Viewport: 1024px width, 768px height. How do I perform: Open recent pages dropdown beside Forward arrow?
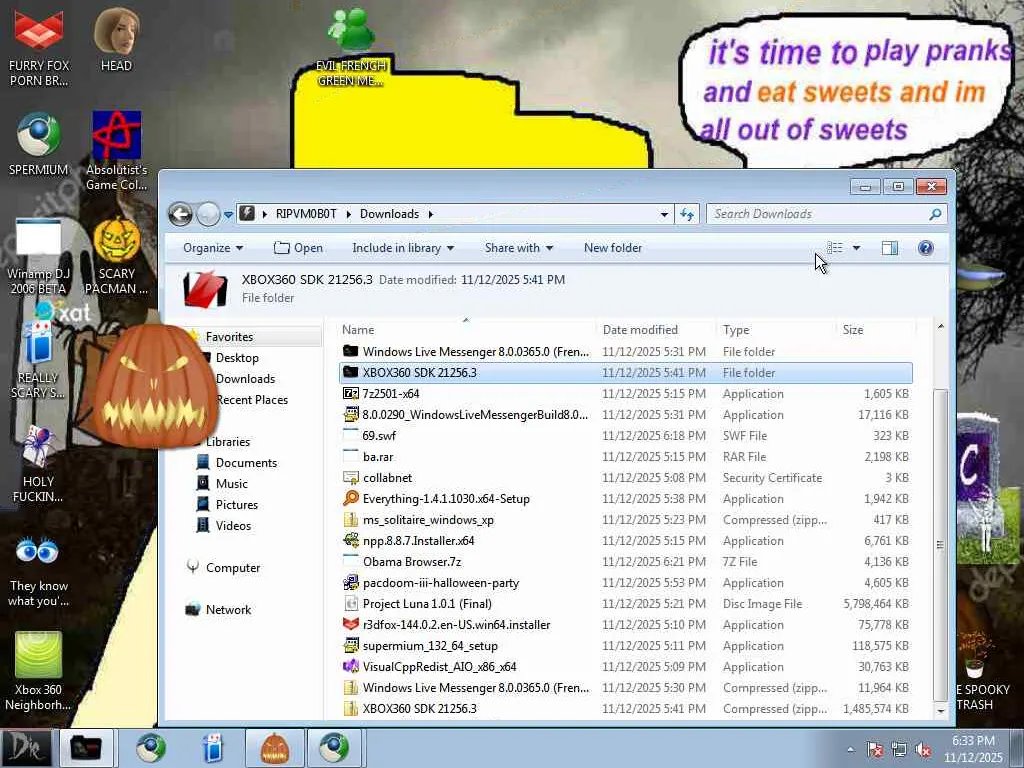point(229,214)
